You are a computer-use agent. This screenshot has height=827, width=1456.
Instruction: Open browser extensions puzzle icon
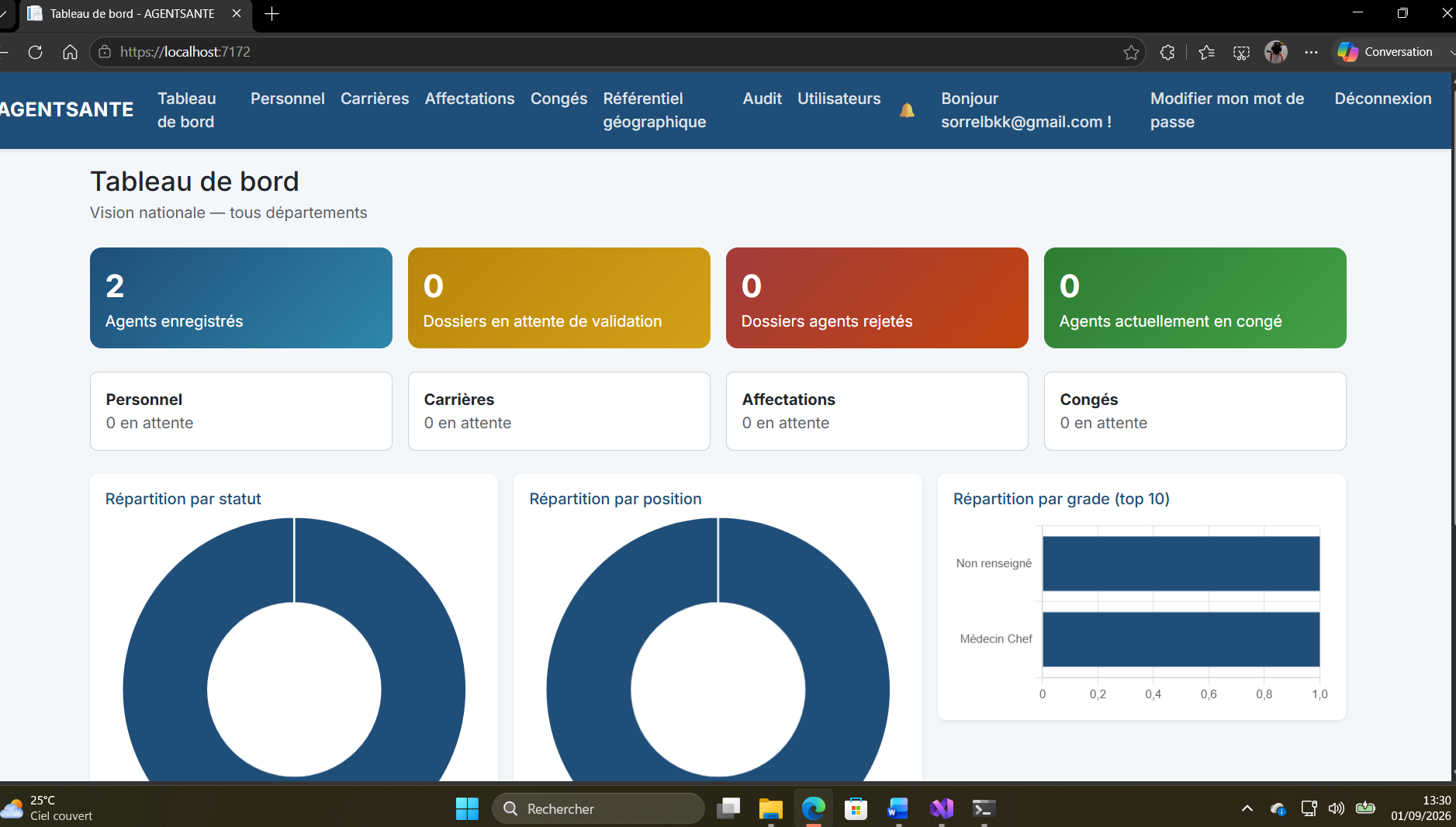point(1167,52)
